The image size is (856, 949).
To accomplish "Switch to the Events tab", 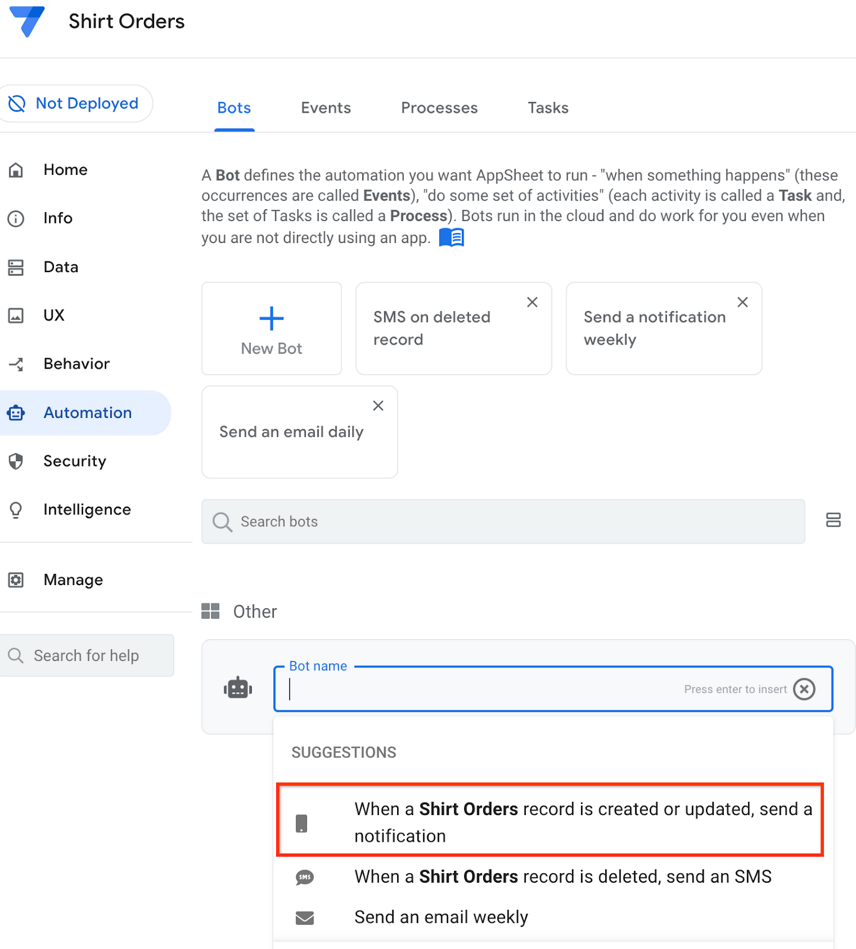I will point(325,107).
